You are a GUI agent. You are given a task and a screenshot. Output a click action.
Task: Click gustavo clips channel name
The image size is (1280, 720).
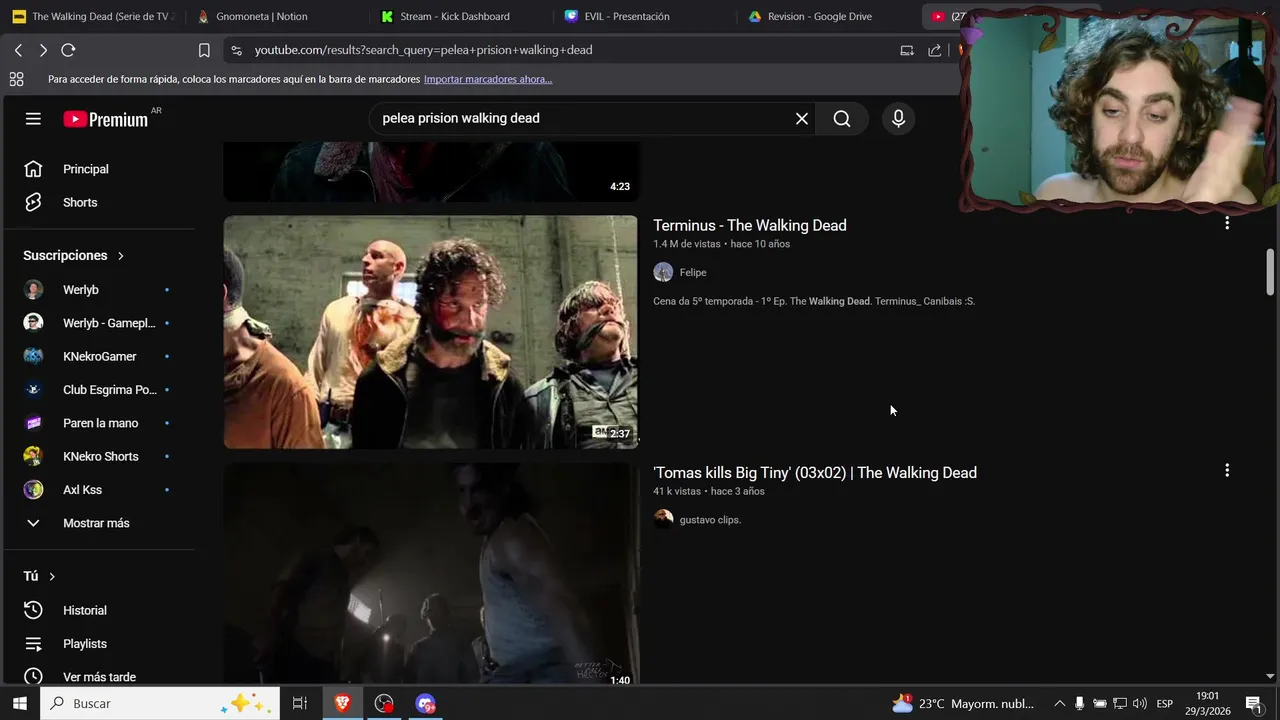tap(710, 520)
